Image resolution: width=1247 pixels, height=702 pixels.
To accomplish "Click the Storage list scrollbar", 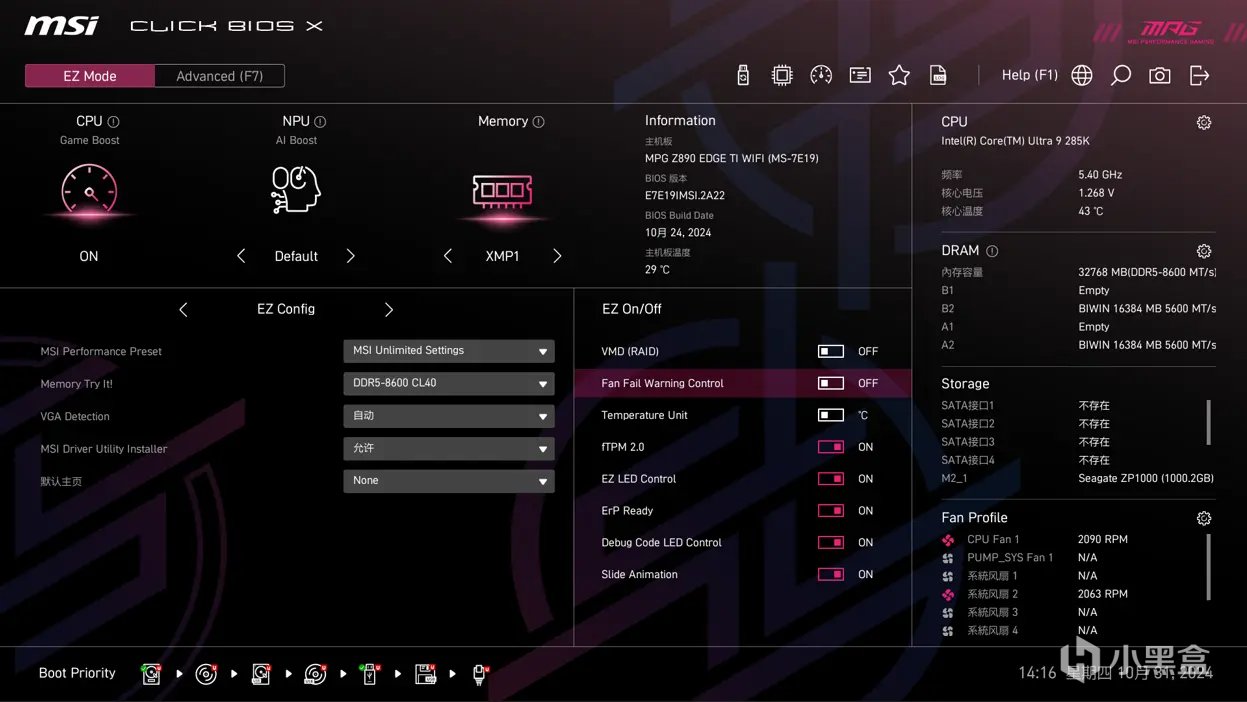I will pos(1209,422).
